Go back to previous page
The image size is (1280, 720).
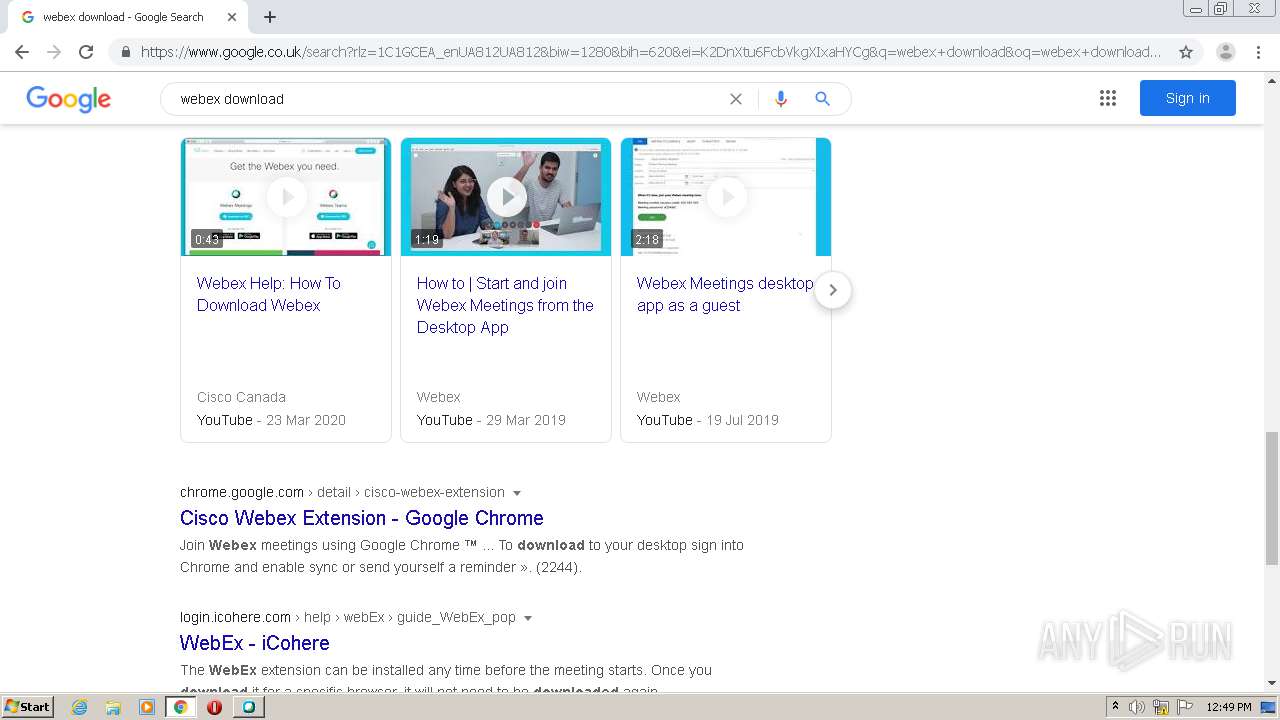tap(22, 52)
